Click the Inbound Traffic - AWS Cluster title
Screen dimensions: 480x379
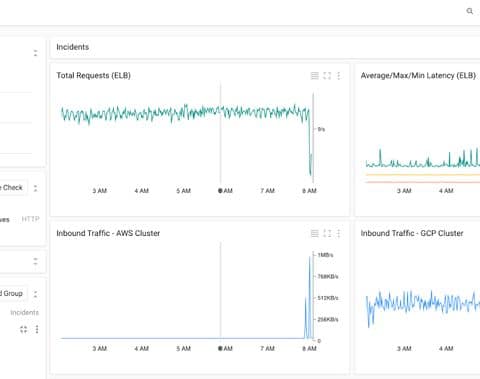[108, 233]
